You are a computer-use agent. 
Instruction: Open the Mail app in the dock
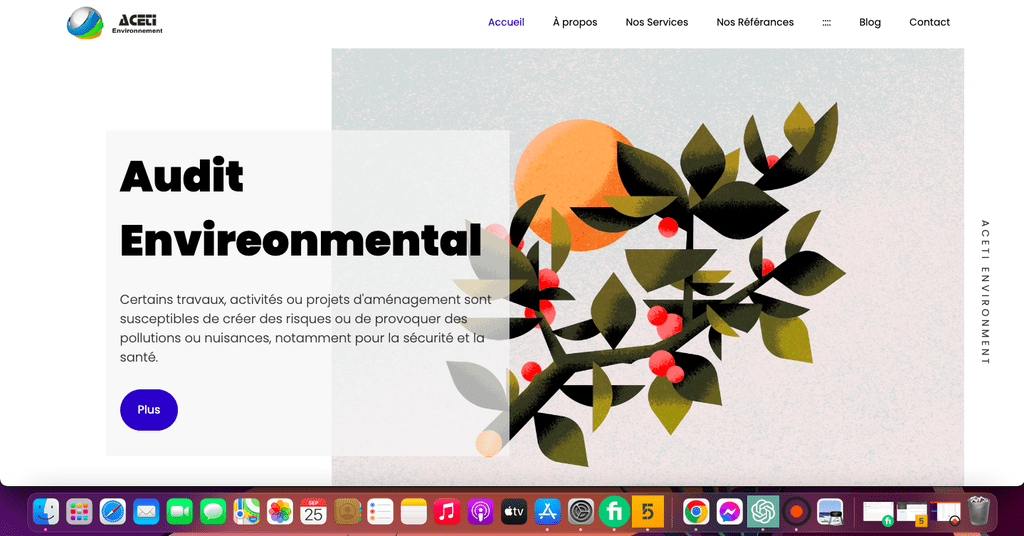click(146, 512)
